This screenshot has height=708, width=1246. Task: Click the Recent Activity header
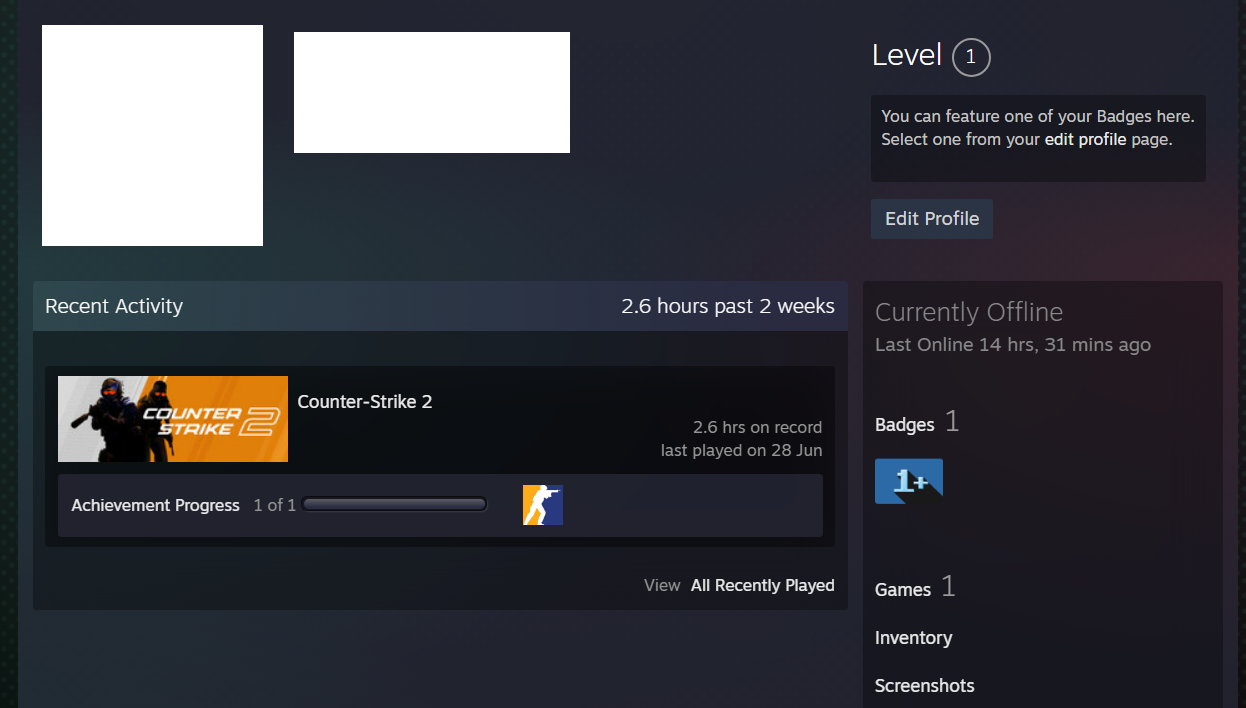pyautogui.click(x=114, y=306)
